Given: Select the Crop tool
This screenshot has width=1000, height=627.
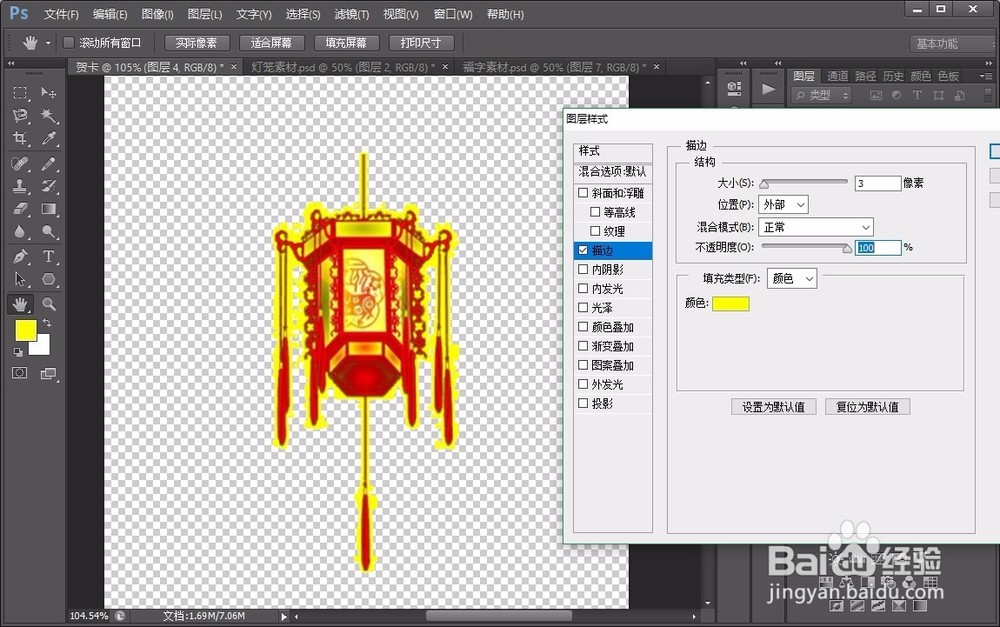Looking at the screenshot, I should 20,138.
